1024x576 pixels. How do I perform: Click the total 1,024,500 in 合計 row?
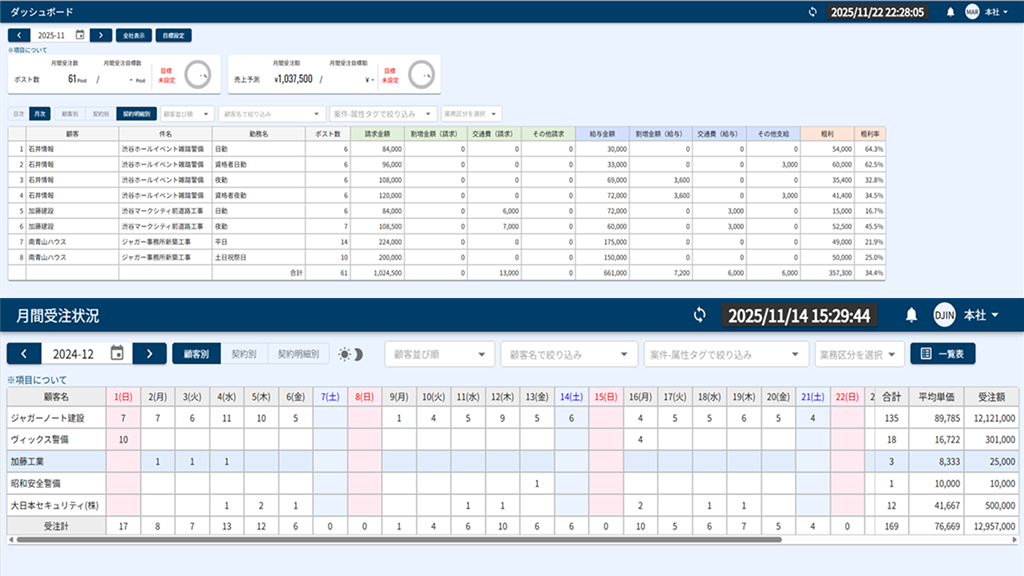coord(377,273)
